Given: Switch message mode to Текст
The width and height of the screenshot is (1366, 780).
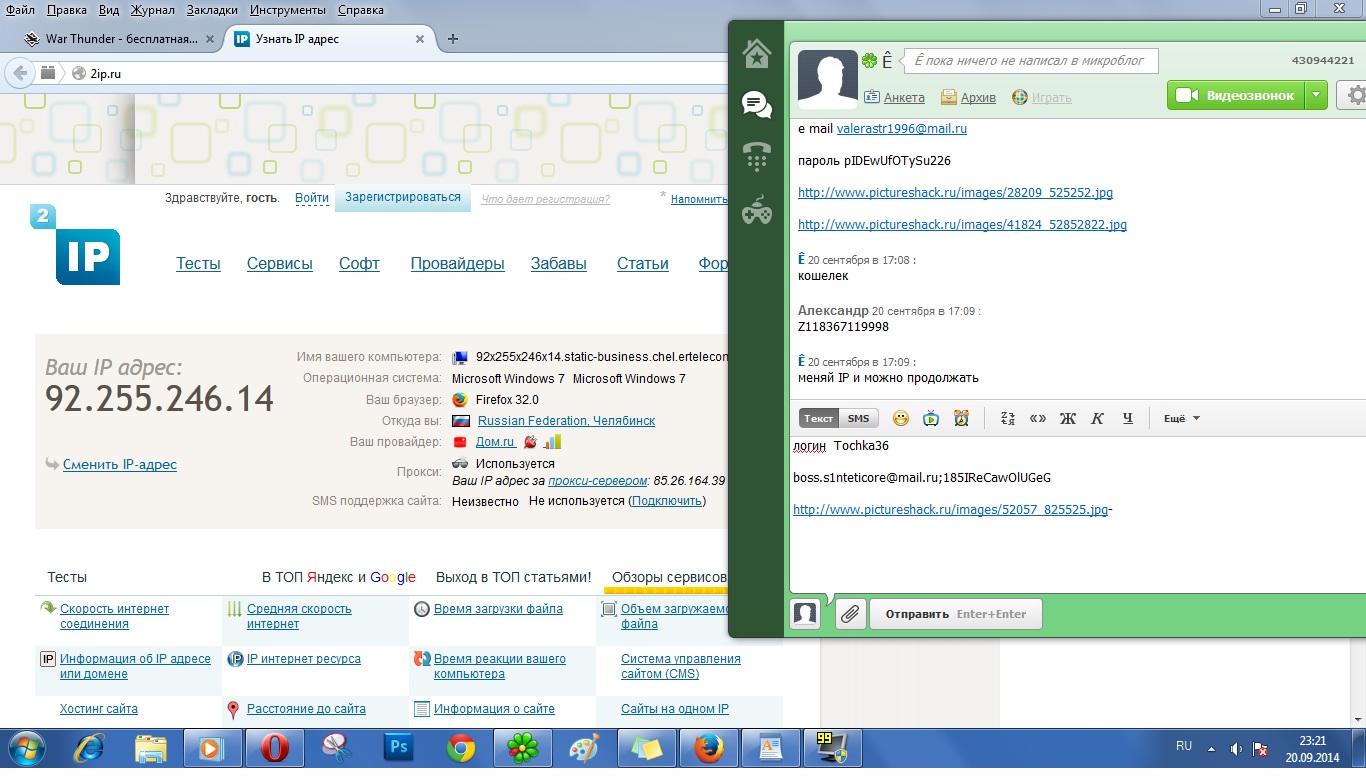Looking at the screenshot, I should click(818, 418).
